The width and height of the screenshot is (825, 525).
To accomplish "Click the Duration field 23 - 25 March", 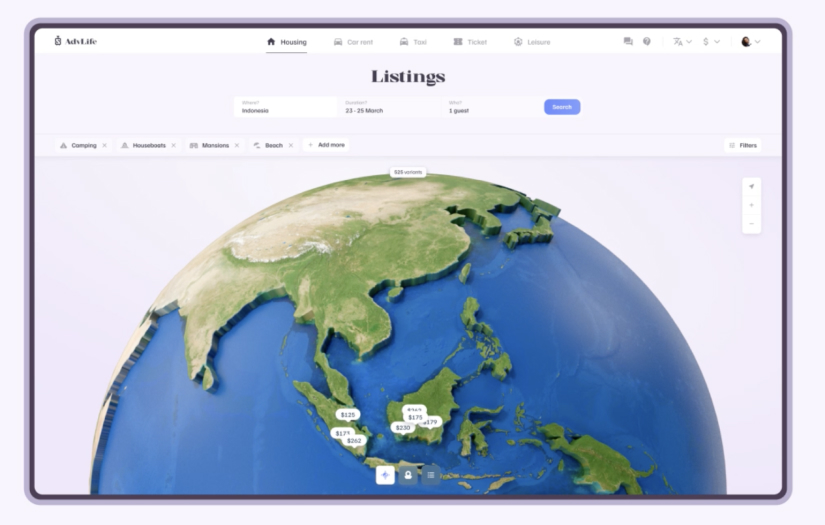I will (388, 107).
